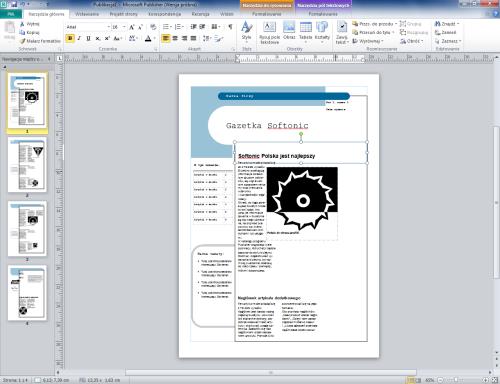The image size is (500, 384).
Task: Click the Zamień button
Action: point(445,32)
